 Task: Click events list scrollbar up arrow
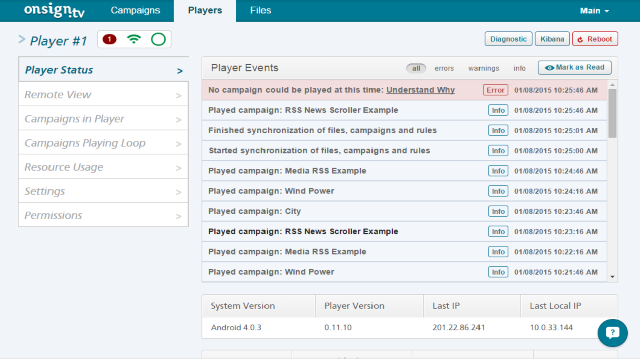pyautogui.click(x=612, y=85)
